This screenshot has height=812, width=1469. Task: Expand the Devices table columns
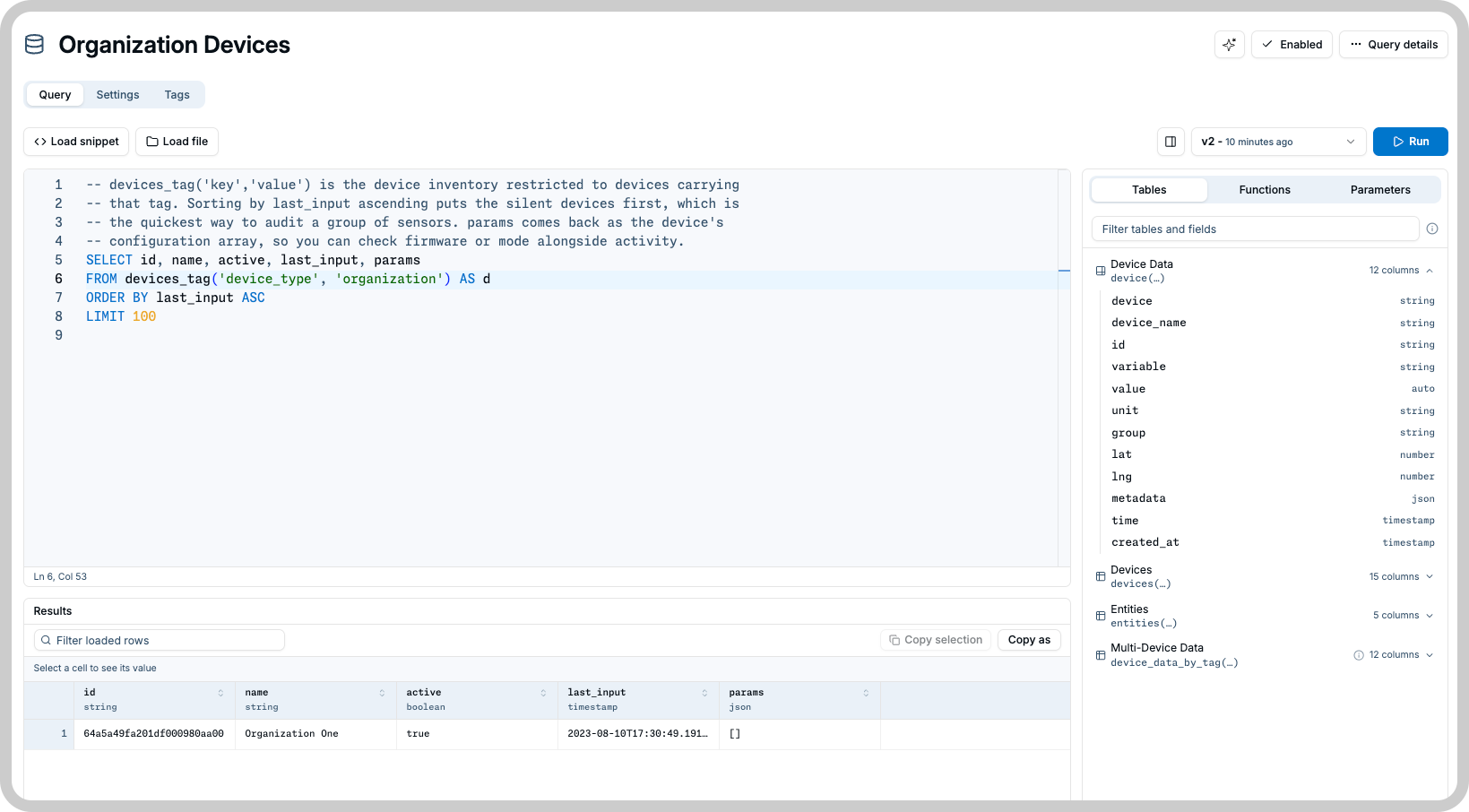point(1430,577)
